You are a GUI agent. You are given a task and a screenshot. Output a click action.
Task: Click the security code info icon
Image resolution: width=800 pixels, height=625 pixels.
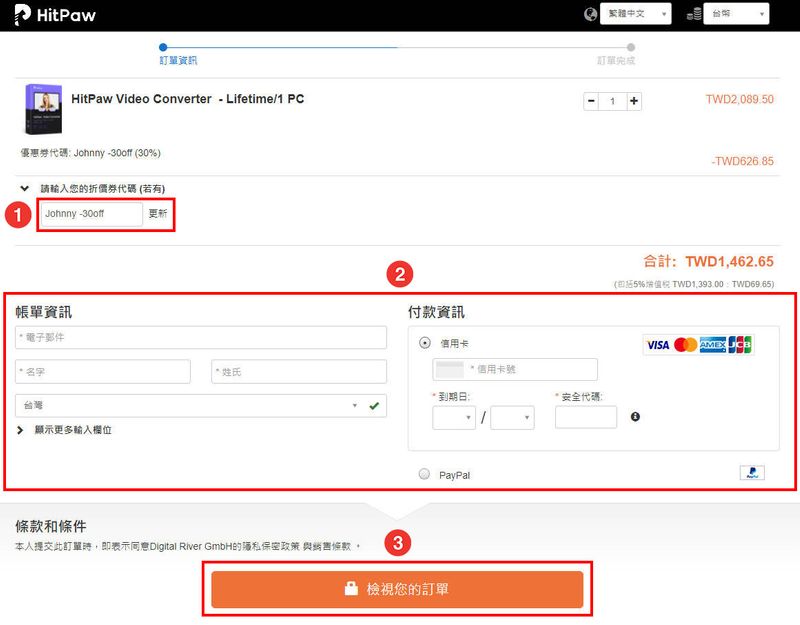click(635, 417)
